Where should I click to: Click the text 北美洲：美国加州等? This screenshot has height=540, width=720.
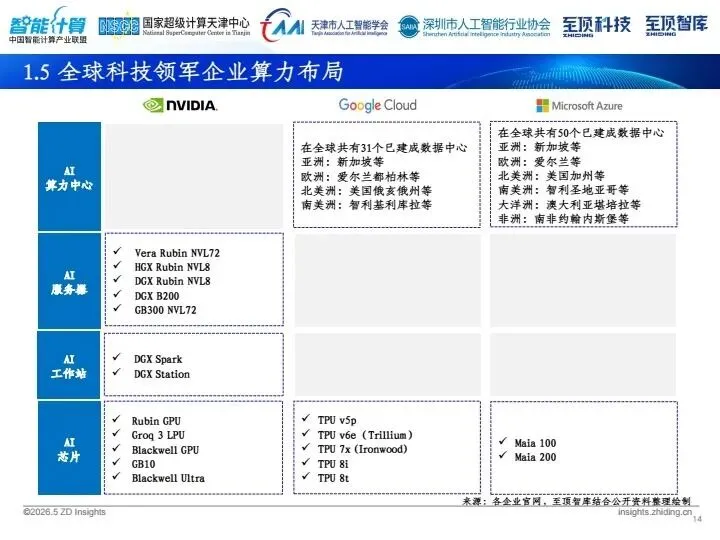click(551, 176)
